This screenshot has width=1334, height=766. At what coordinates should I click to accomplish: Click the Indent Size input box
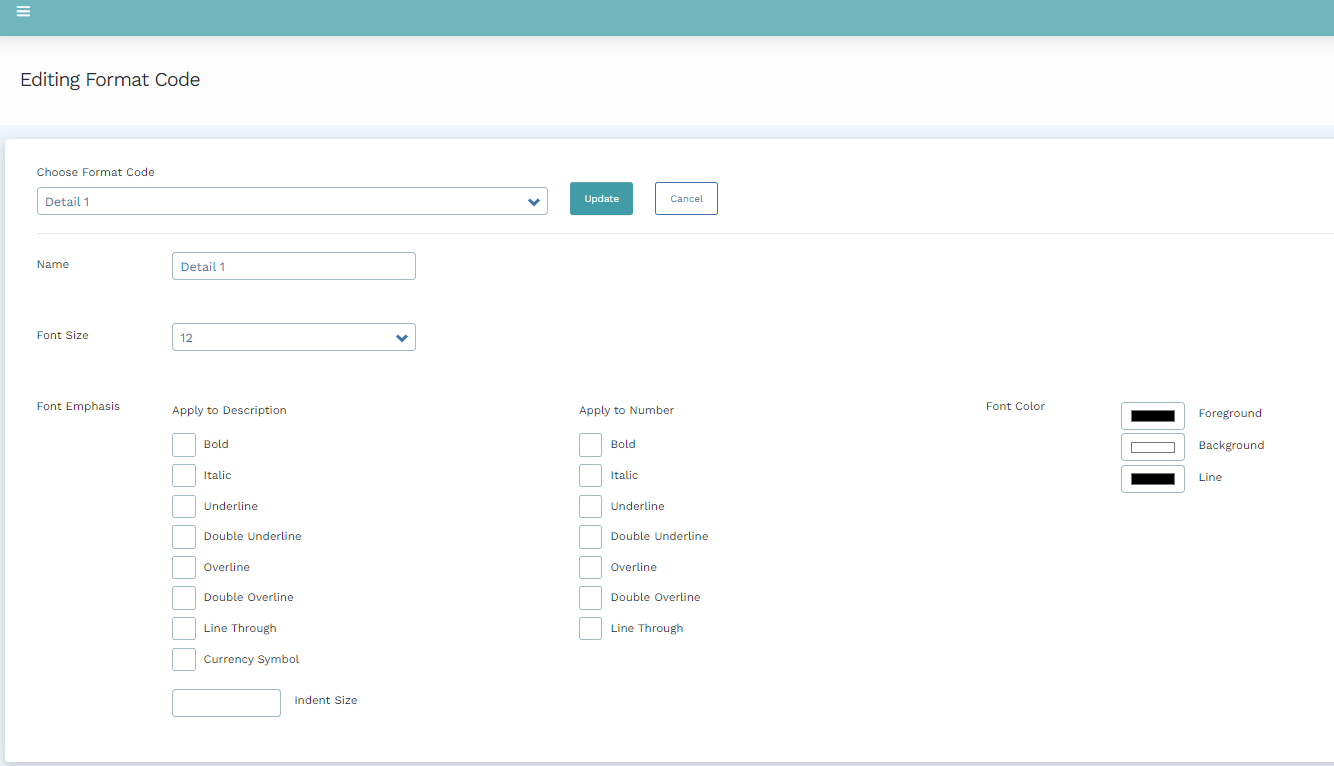226,702
